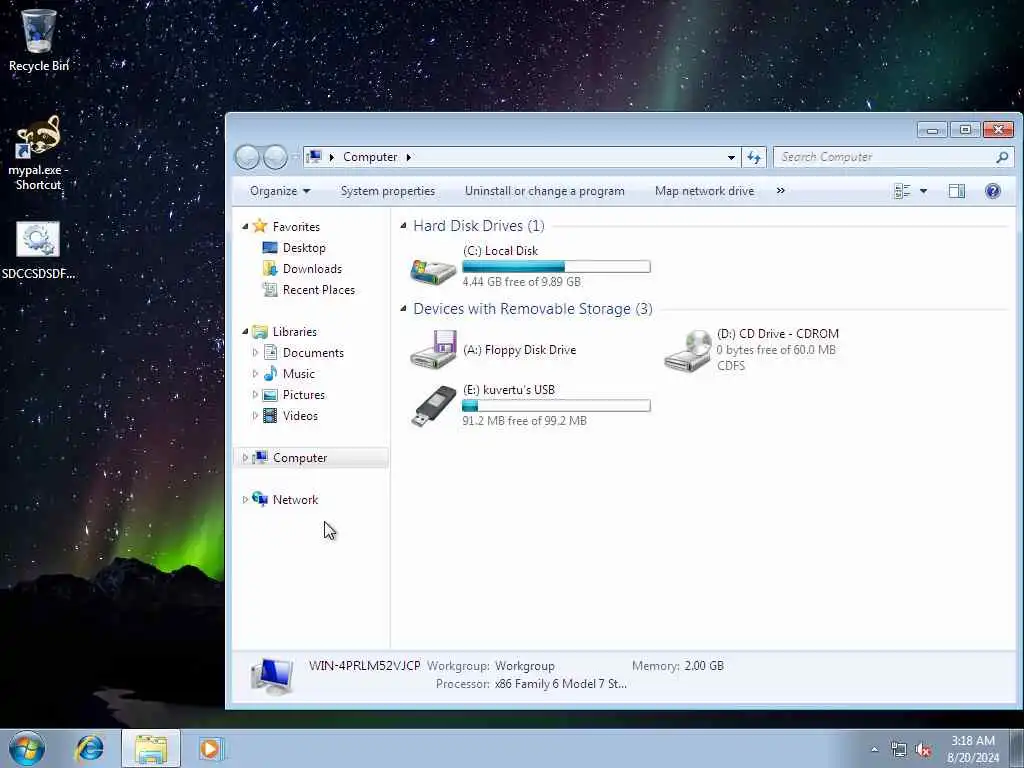The height and width of the screenshot is (768, 1024).
Task: Expand the Documents library node
Action: [255, 353]
